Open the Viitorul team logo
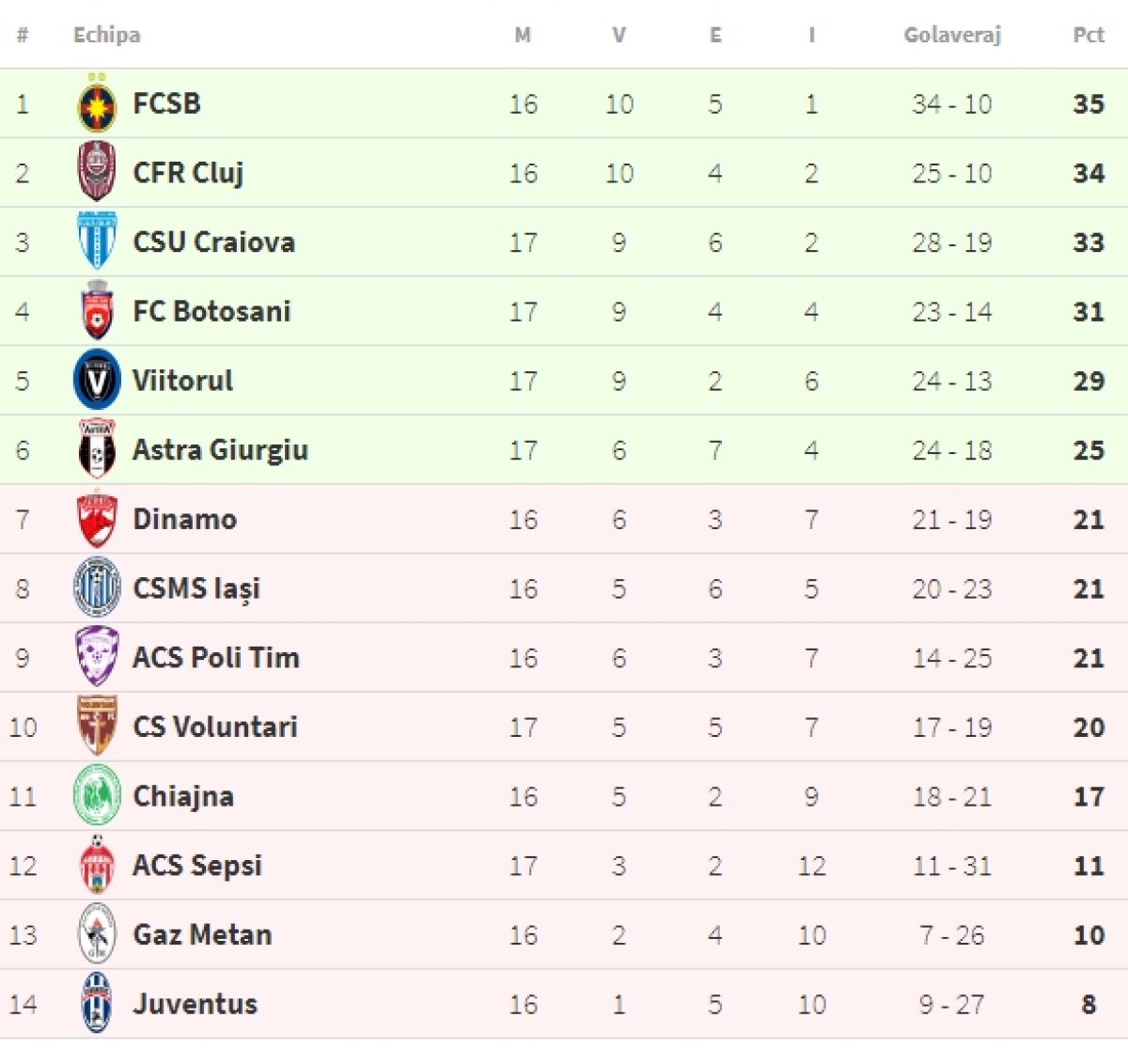Viewport: 1128px width, 1064px height. (97, 381)
